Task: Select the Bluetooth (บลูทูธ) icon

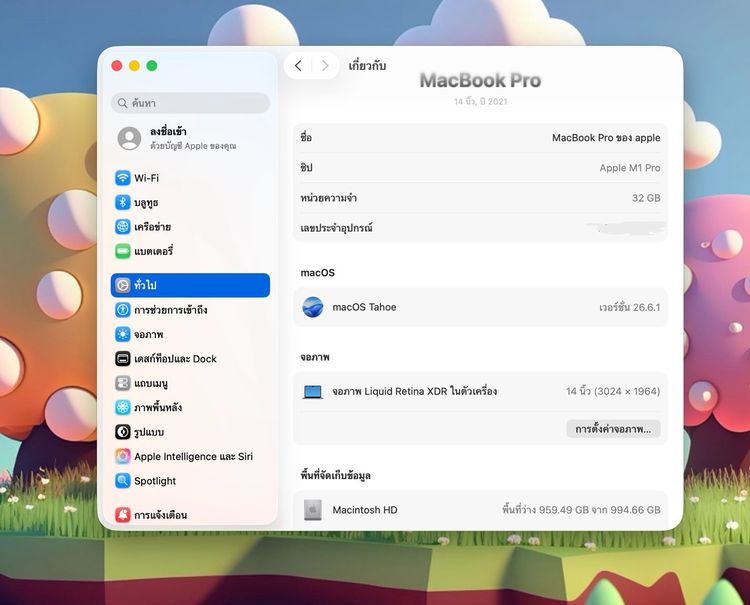Action: click(x=122, y=202)
